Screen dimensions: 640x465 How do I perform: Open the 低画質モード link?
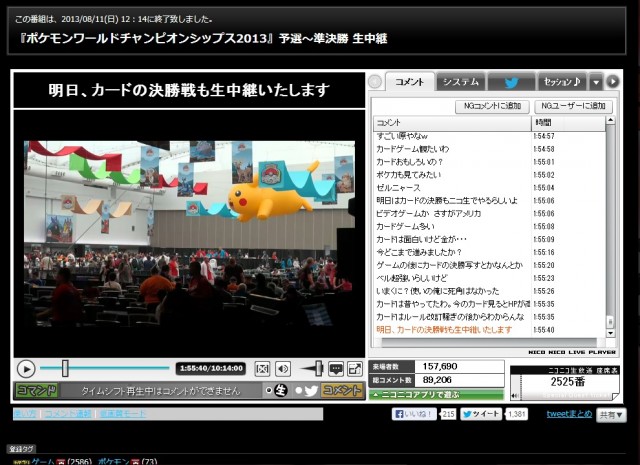(x=122, y=414)
